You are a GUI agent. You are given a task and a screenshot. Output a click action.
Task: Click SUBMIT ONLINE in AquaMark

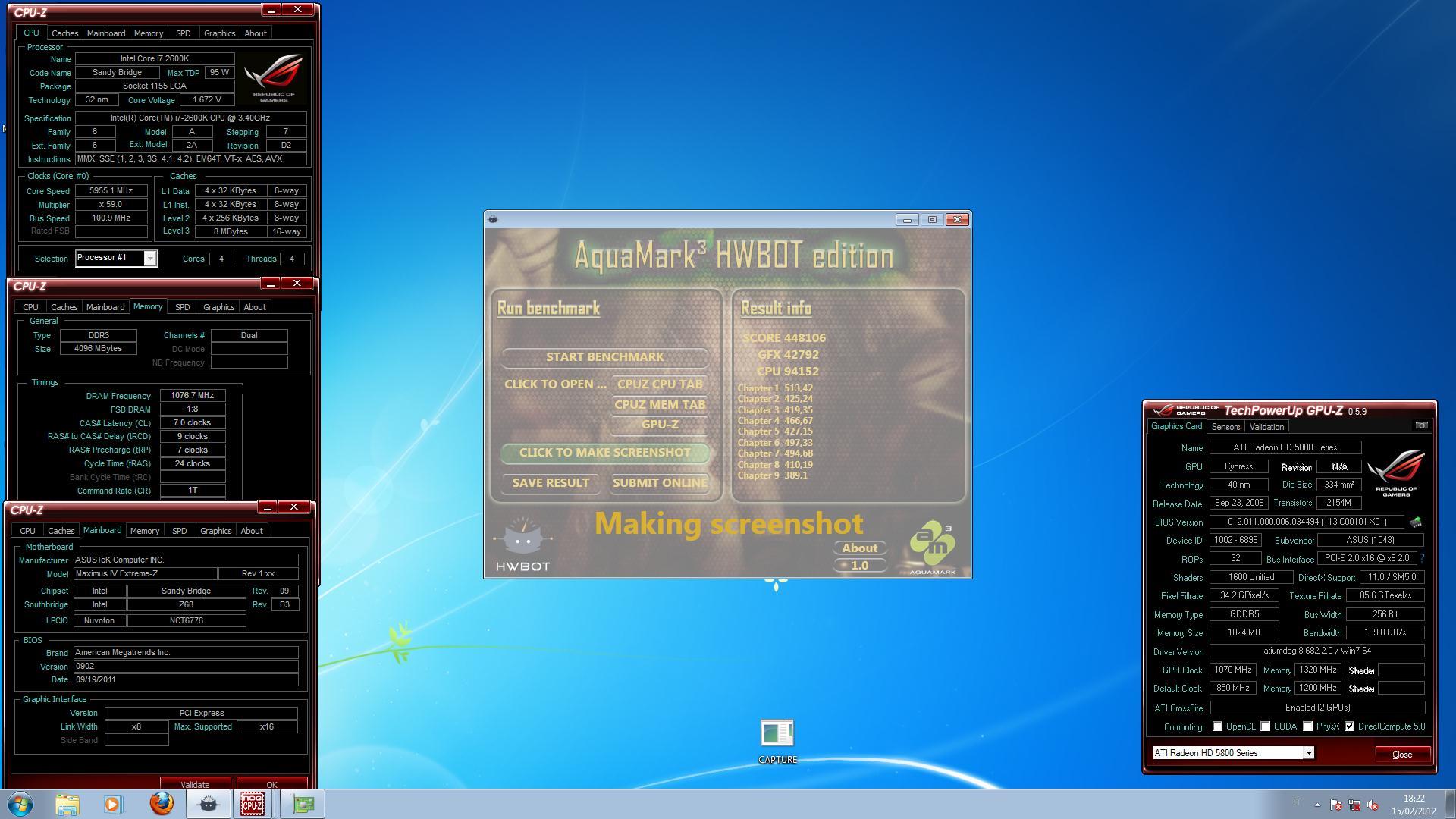pos(660,483)
